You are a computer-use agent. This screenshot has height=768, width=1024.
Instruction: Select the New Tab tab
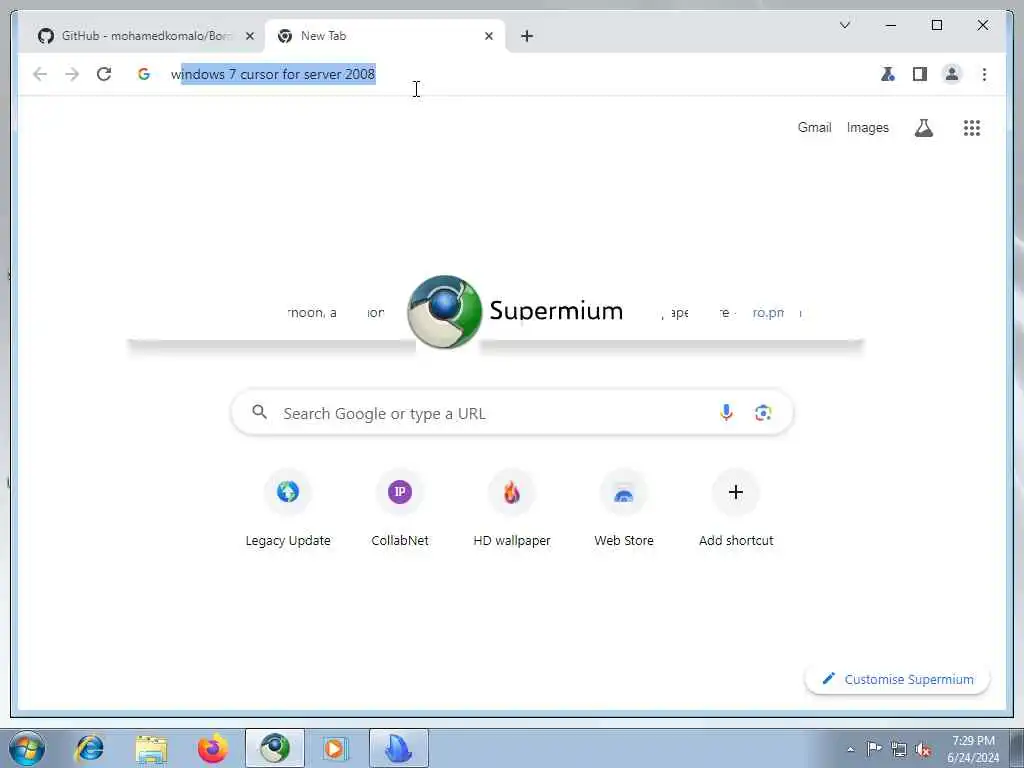[384, 36]
